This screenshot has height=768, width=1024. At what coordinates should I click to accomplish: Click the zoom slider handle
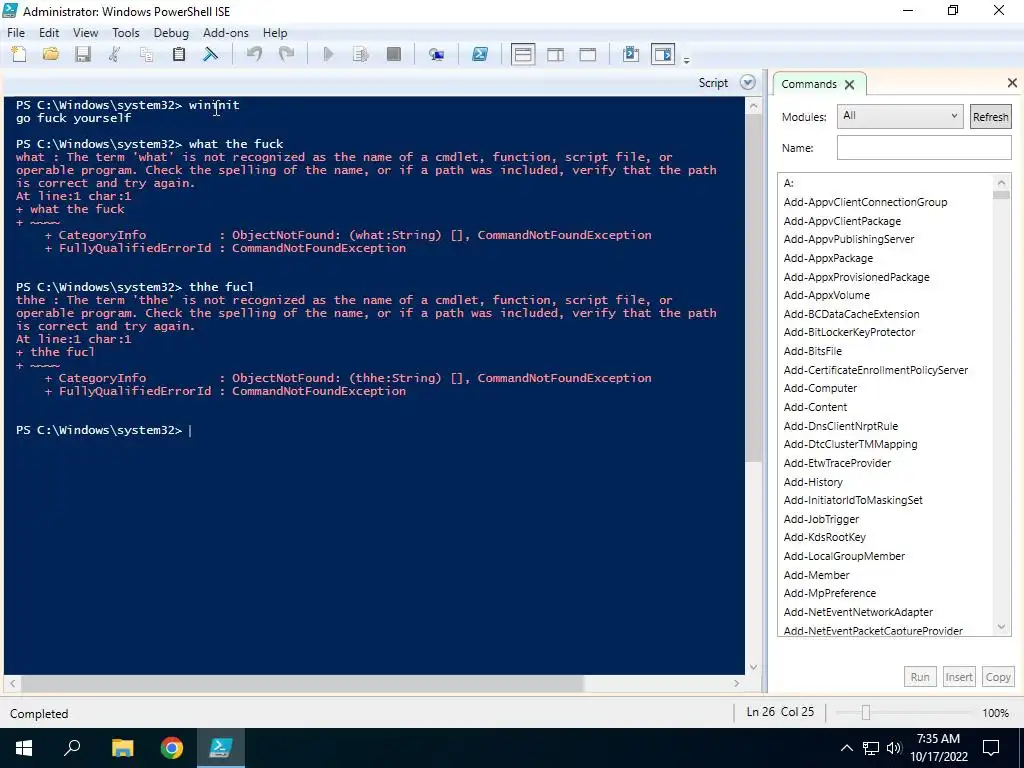(865, 713)
